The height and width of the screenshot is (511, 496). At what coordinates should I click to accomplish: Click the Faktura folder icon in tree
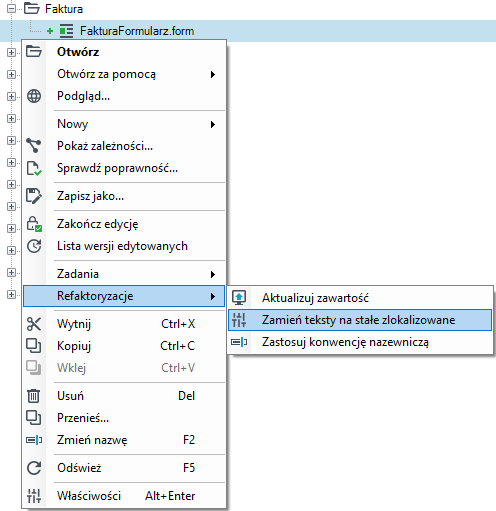coord(32,8)
